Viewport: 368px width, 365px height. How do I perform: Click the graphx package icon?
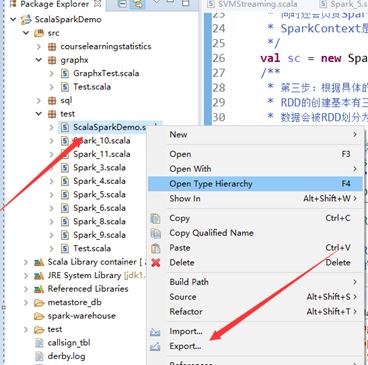[52, 60]
